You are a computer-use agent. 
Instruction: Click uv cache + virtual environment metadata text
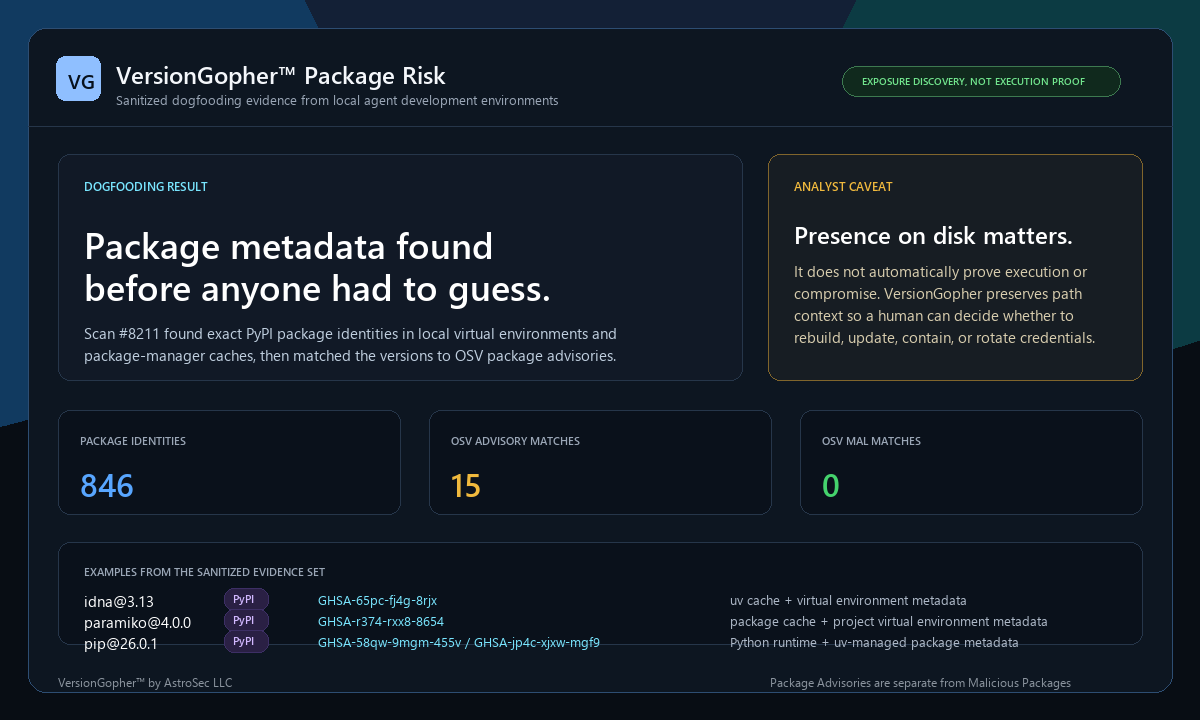(848, 601)
